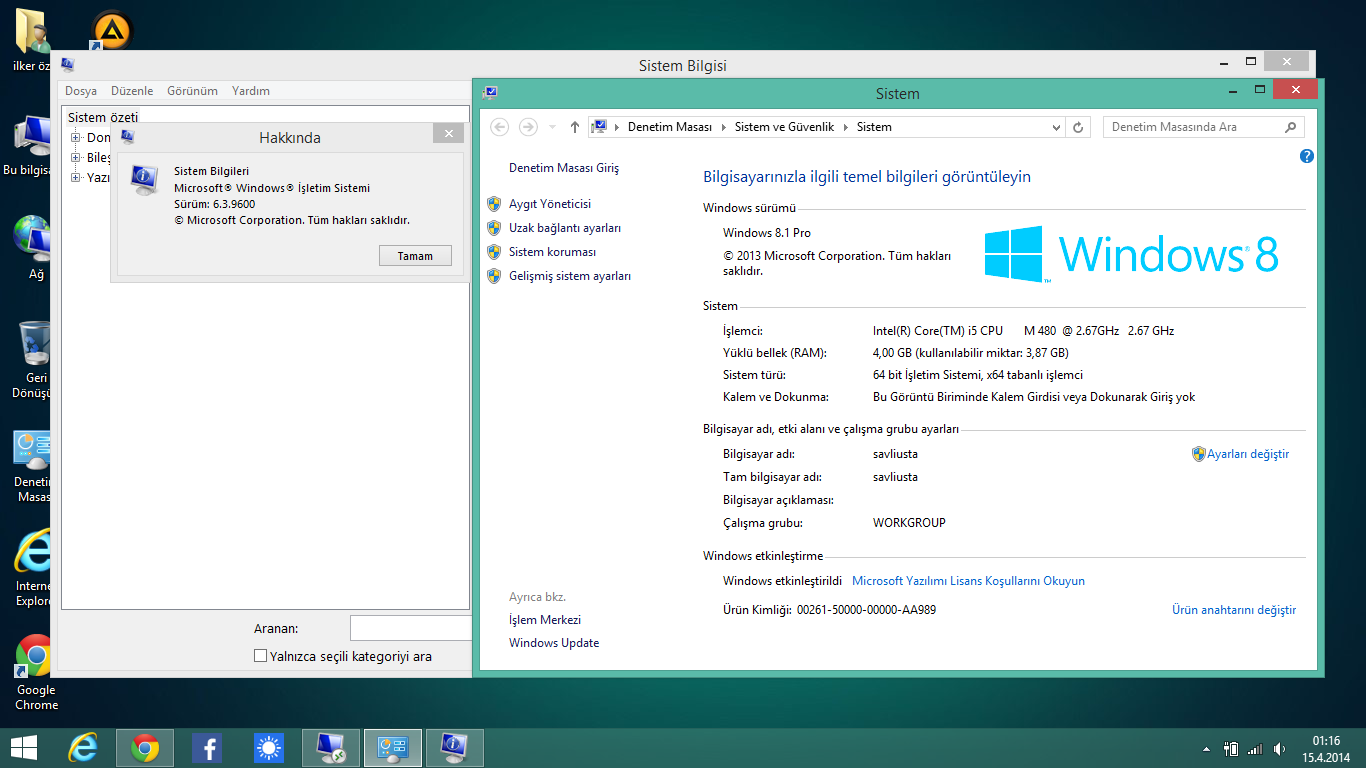Click the power/battery tray icon
This screenshot has height=768, width=1366.
tap(1232, 749)
